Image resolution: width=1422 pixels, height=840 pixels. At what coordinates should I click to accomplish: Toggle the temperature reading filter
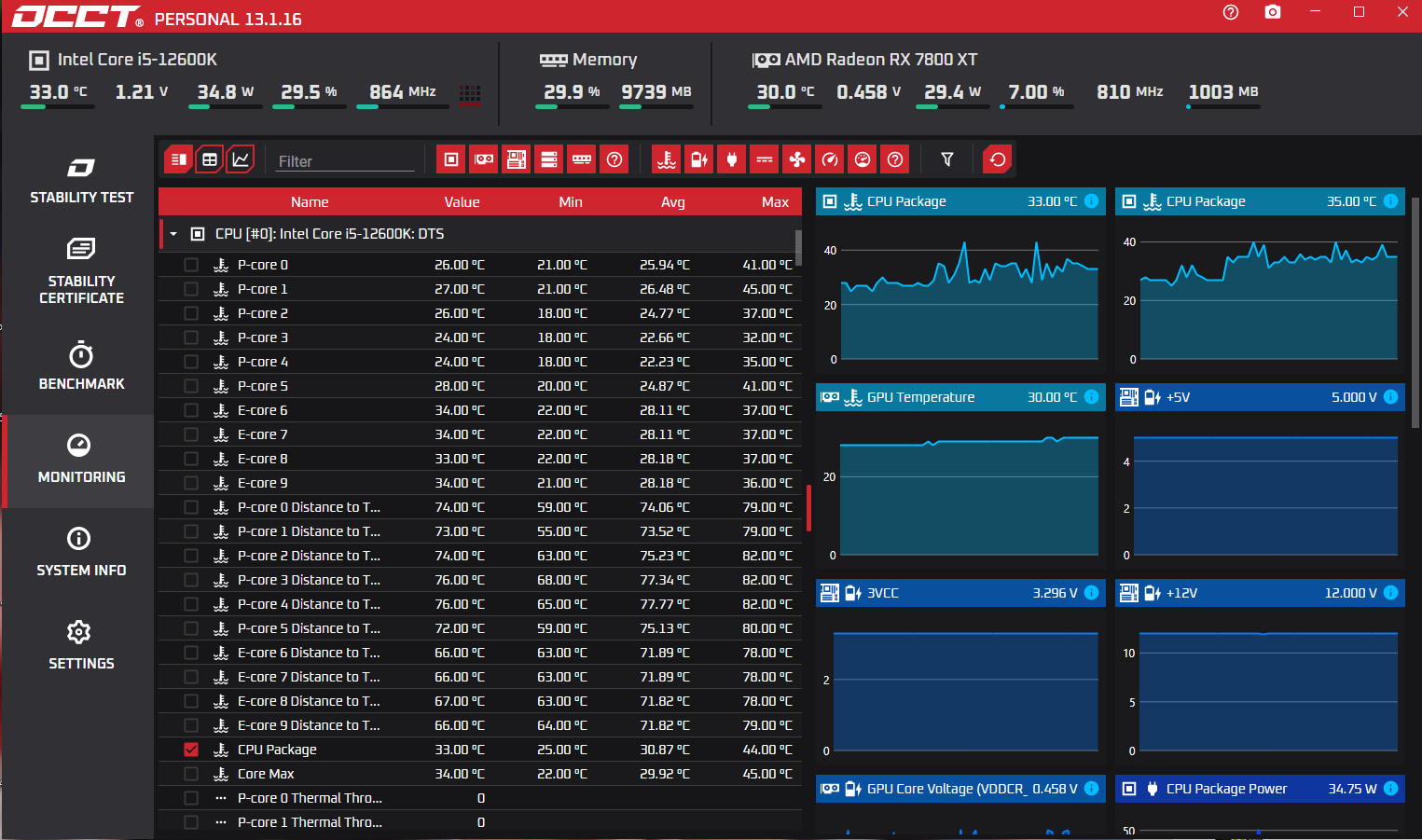point(667,159)
